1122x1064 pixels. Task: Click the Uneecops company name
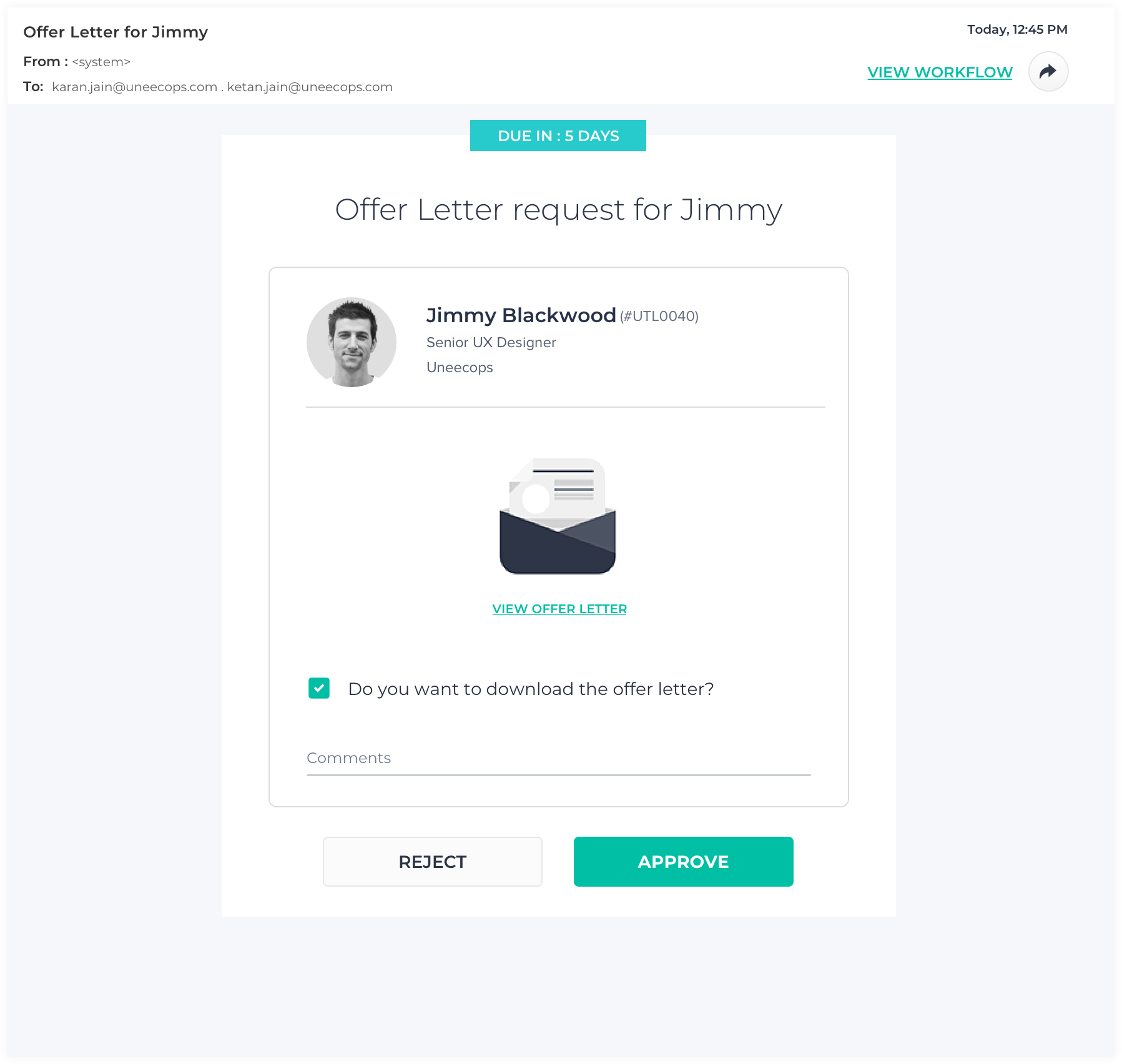coord(460,368)
